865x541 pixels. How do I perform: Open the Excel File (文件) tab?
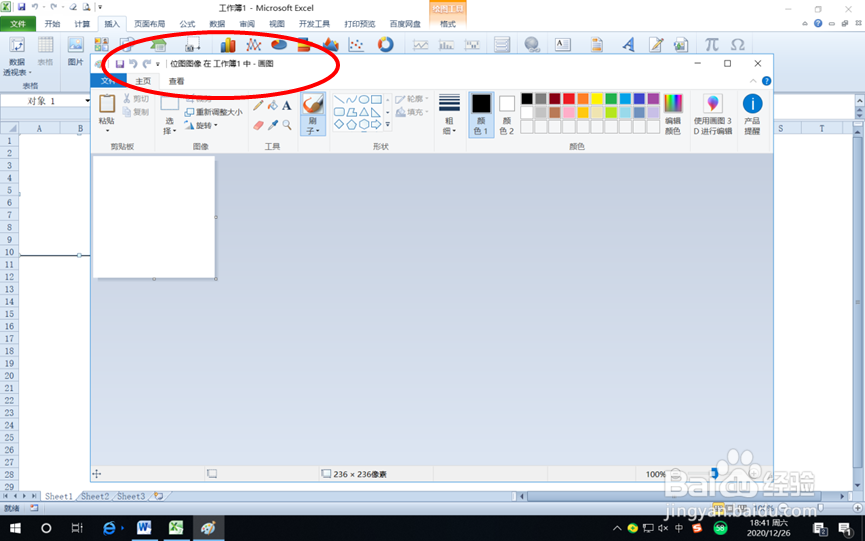18,24
